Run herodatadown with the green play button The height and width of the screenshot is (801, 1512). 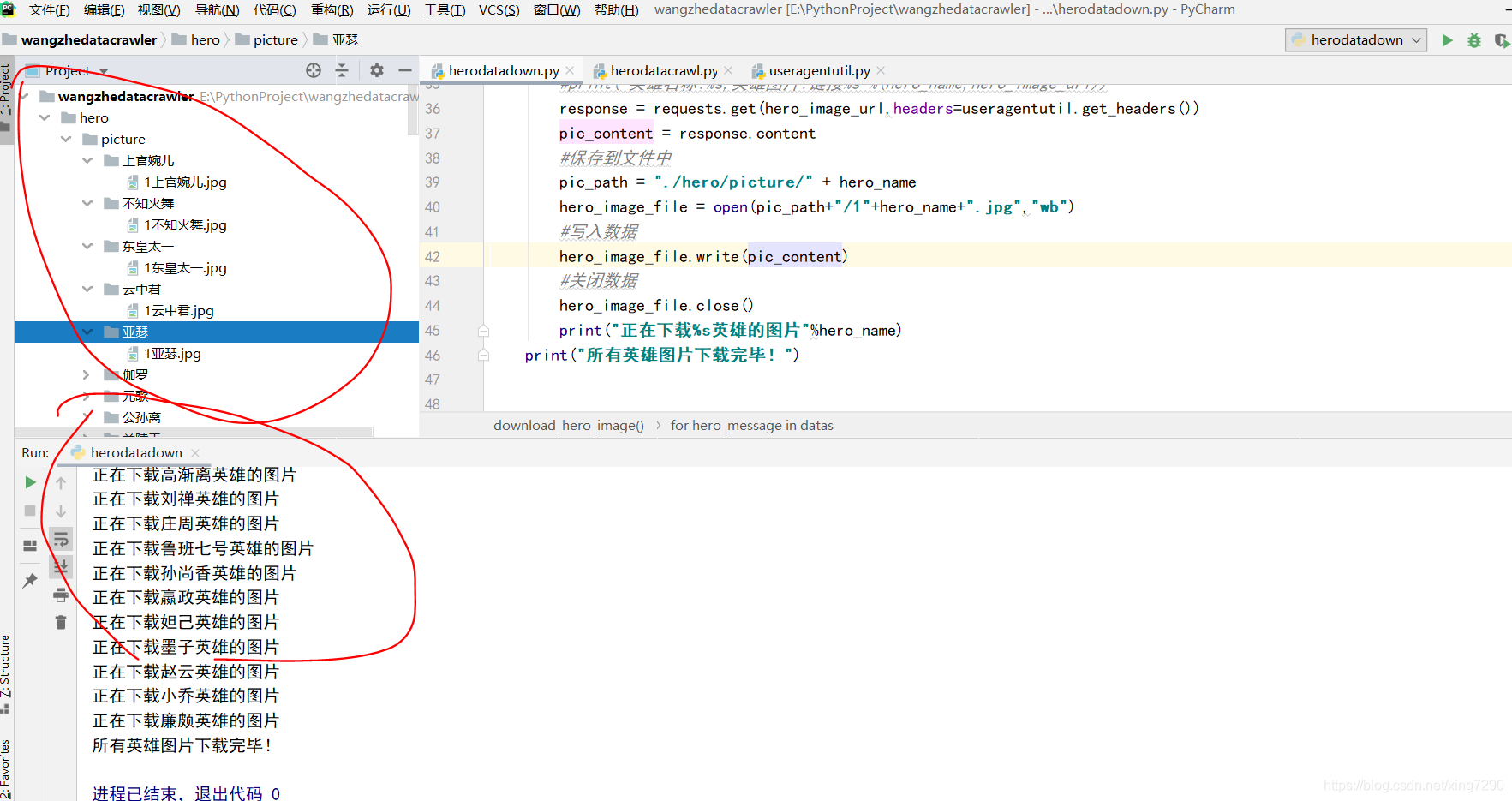coord(1447,40)
